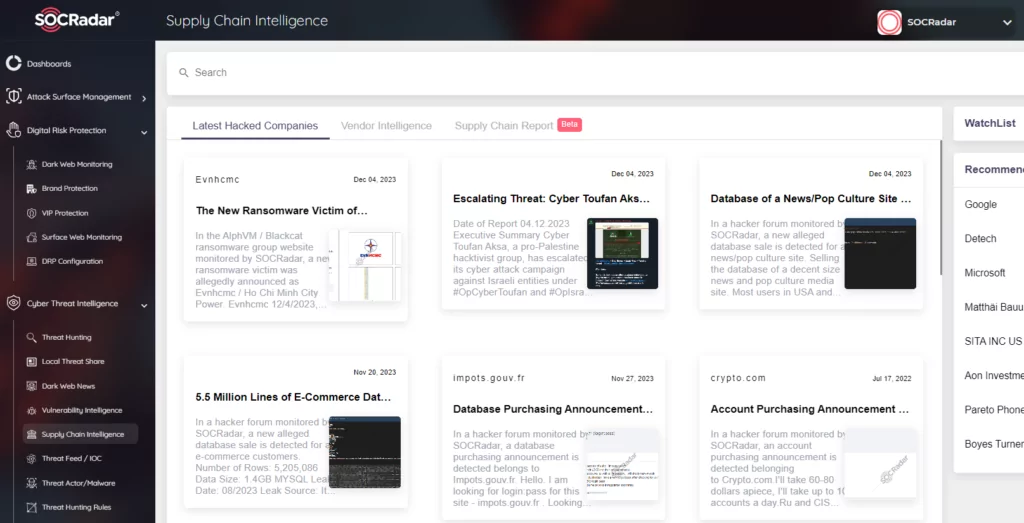Viewport: 1024px width, 523px height.
Task: Go to Vulnerability Intelligence
Action: 82,410
